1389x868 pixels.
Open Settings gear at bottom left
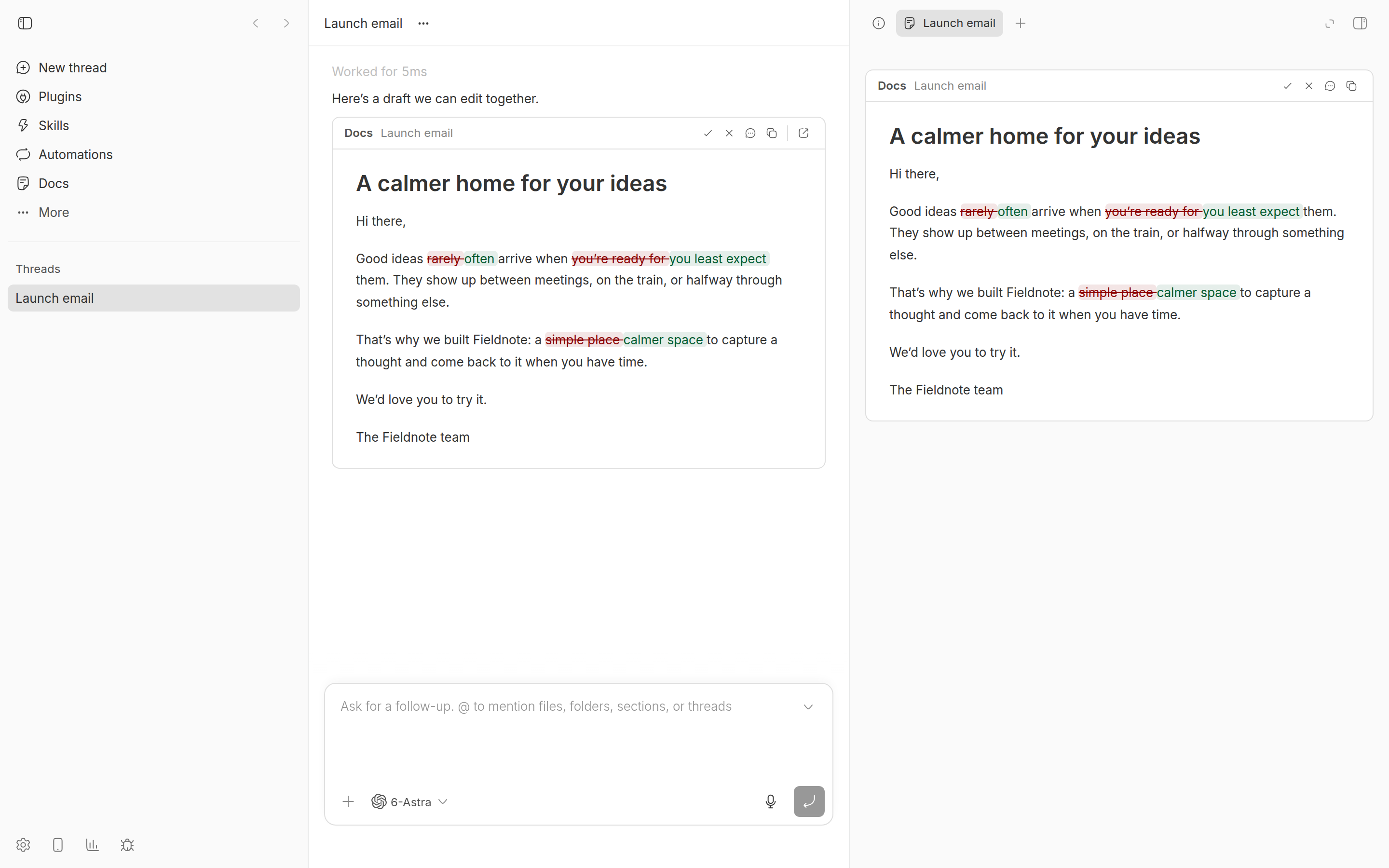(23, 845)
